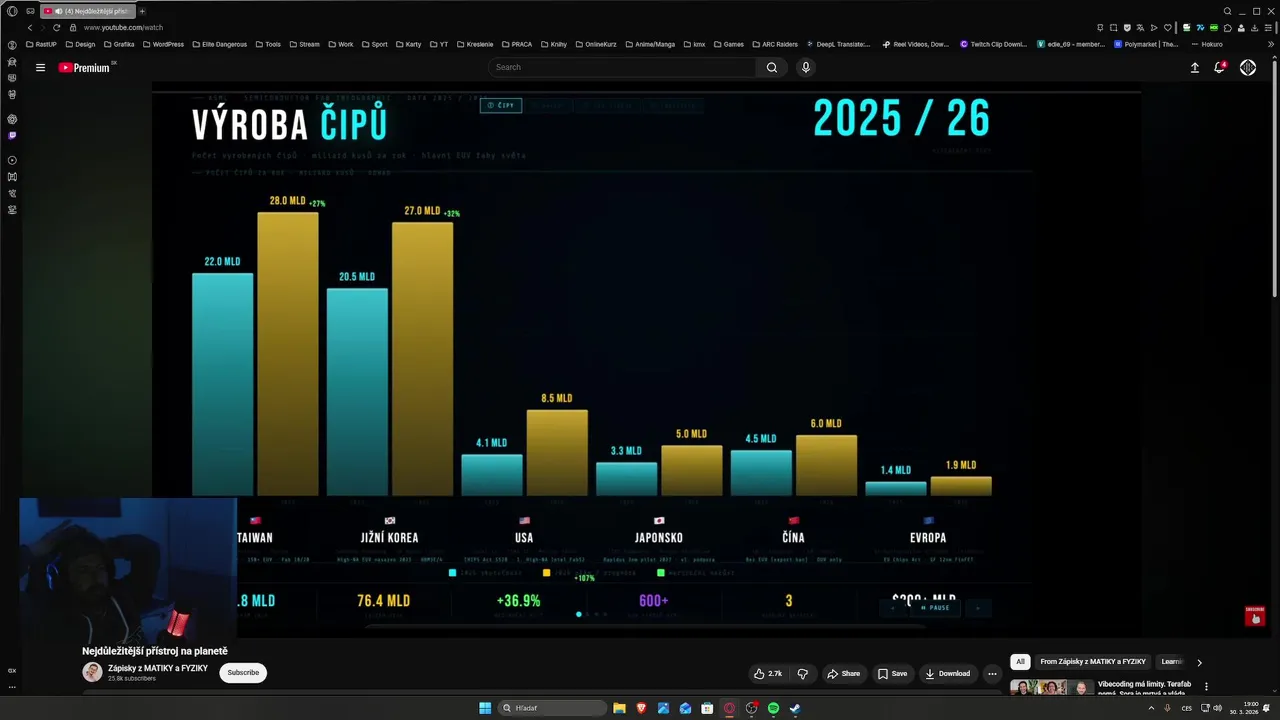Open the ARC Raiders bookmarks folder
This screenshot has width=1280, height=720.
point(774,44)
